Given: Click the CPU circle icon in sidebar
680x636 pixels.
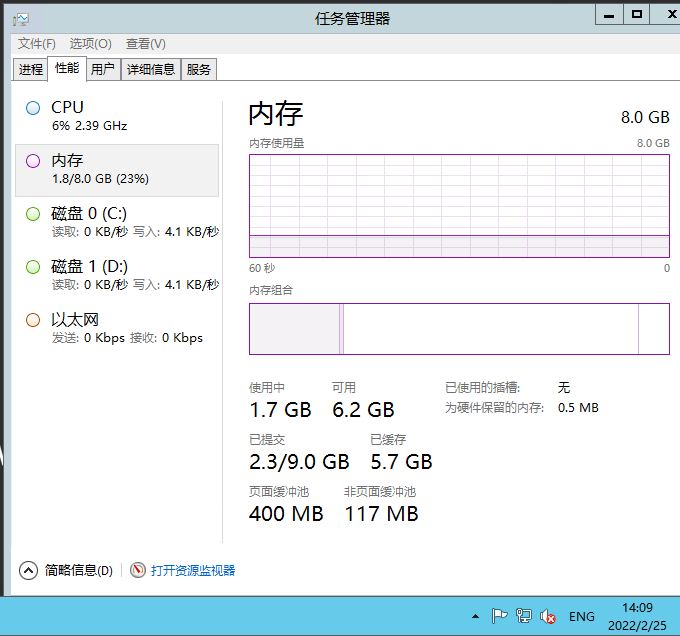Looking at the screenshot, I should [33, 108].
